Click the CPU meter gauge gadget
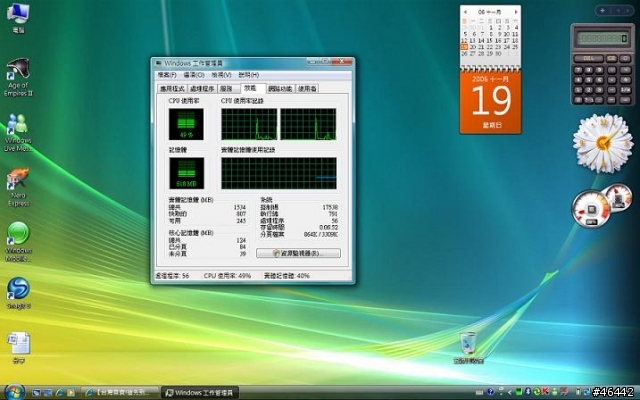Viewport: 640px width, 400px height. pyautogui.click(x=591, y=209)
